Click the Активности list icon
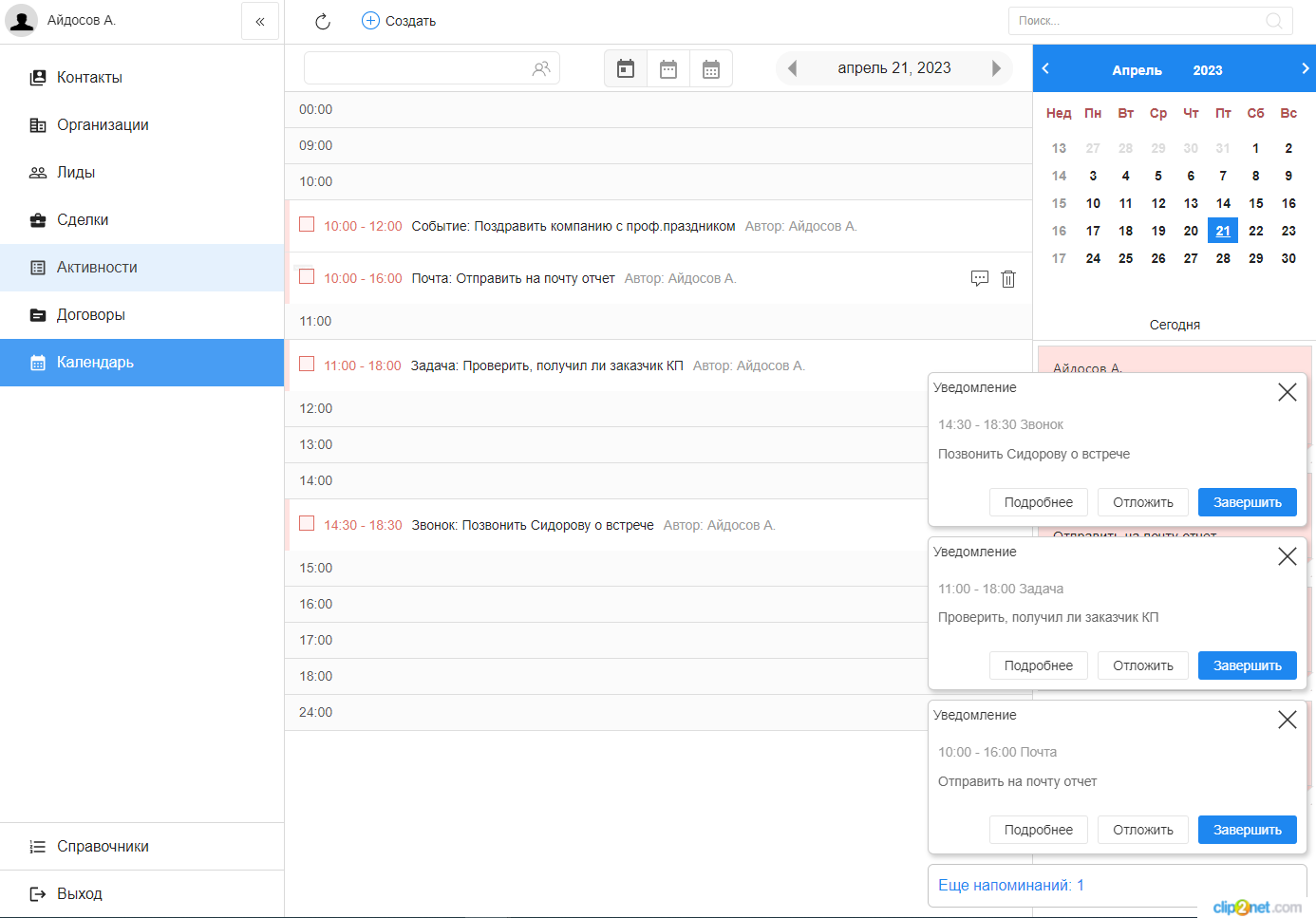 pyautogui.click(x=38, y=268)
